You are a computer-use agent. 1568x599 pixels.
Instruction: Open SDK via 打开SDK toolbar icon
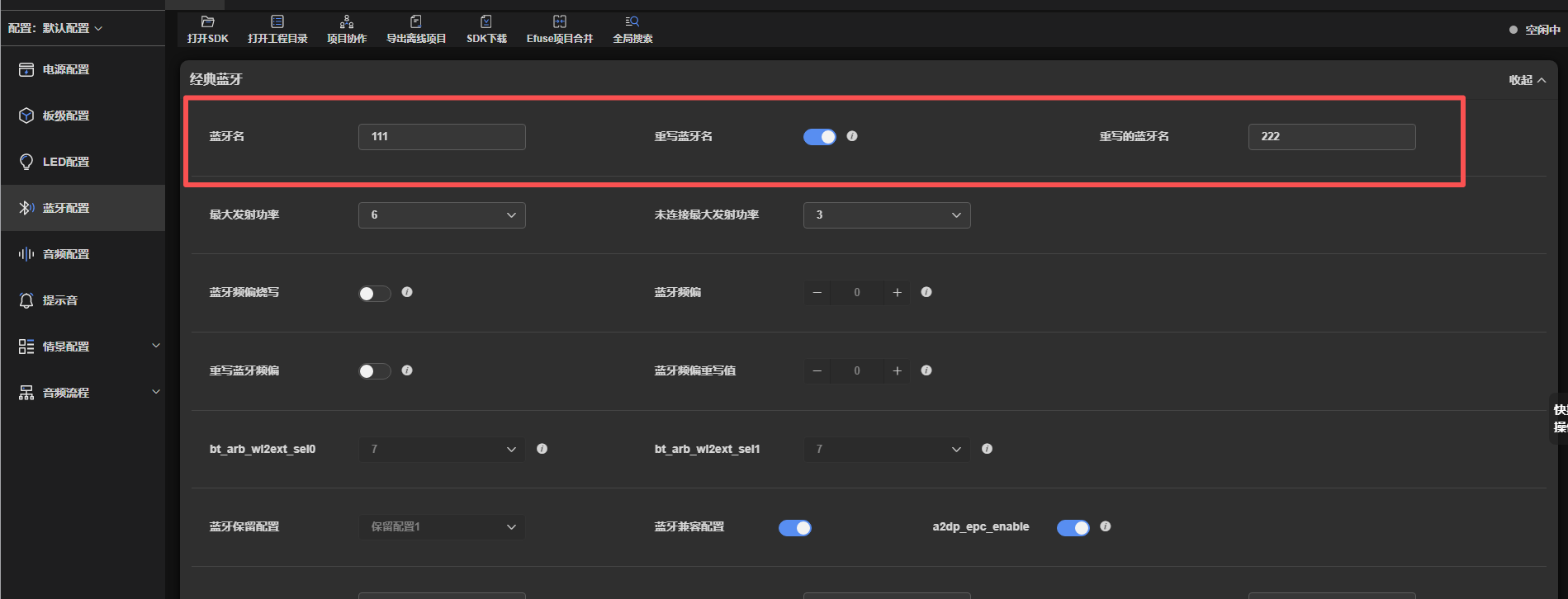[x=207, y=21]
